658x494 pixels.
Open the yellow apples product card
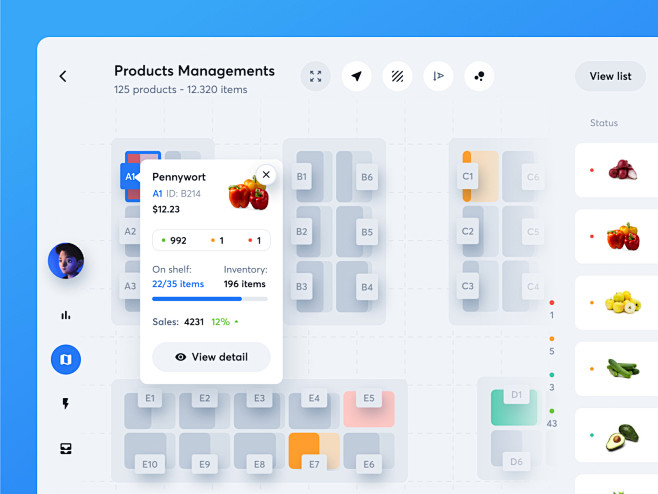point(616,303)
